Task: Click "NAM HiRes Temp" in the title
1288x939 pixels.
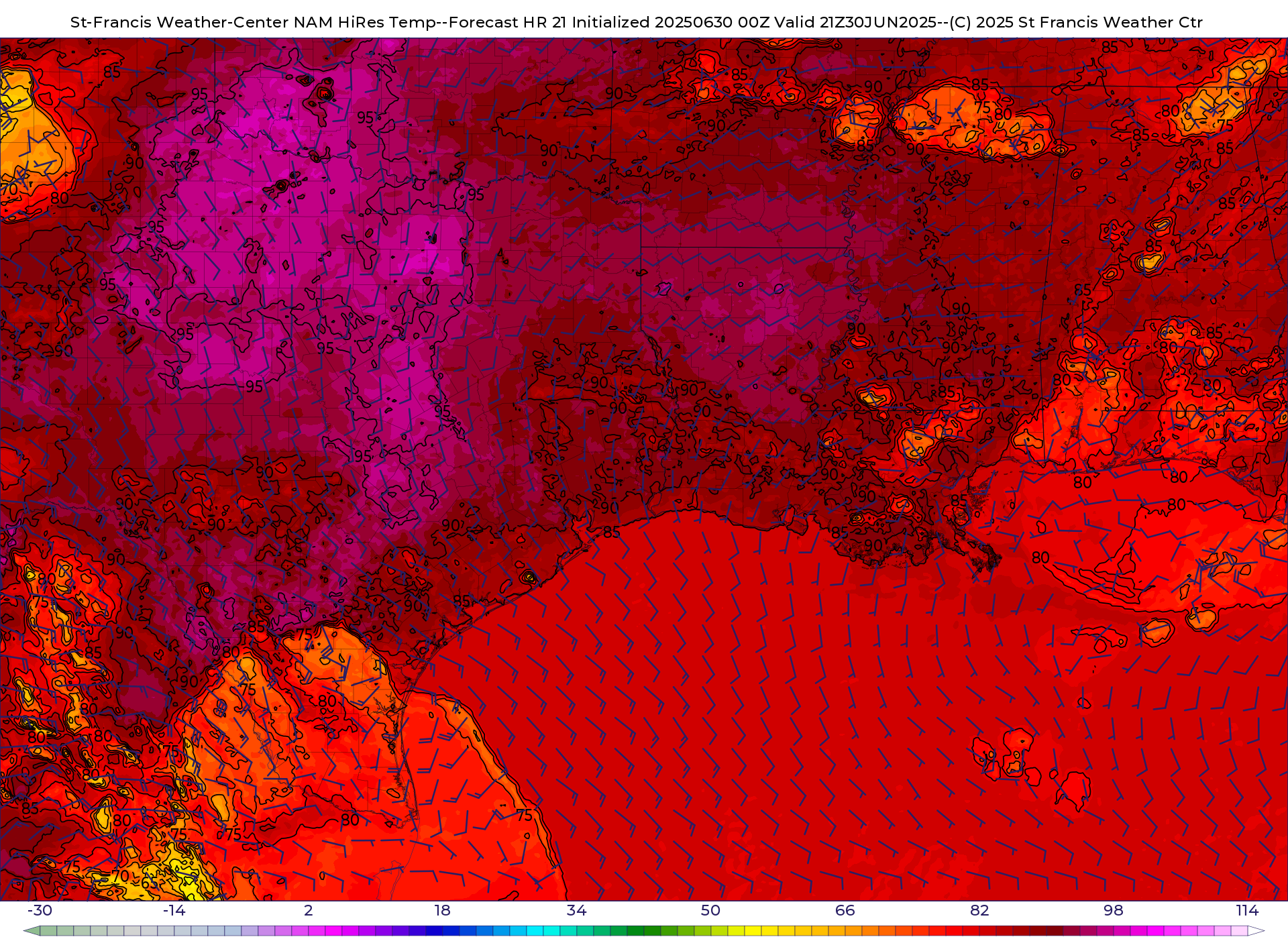Action: point(365,22)
